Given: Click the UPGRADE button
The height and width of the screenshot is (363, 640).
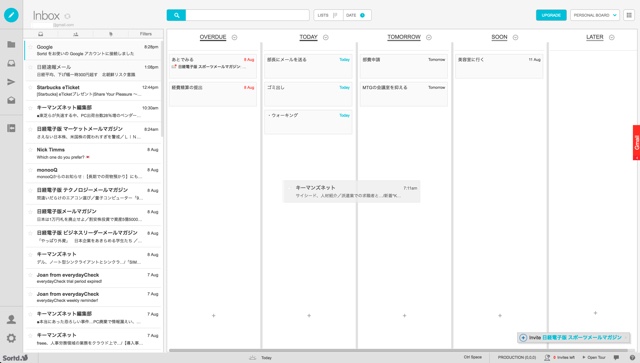Looking at the screenshot, I should 551,15.
